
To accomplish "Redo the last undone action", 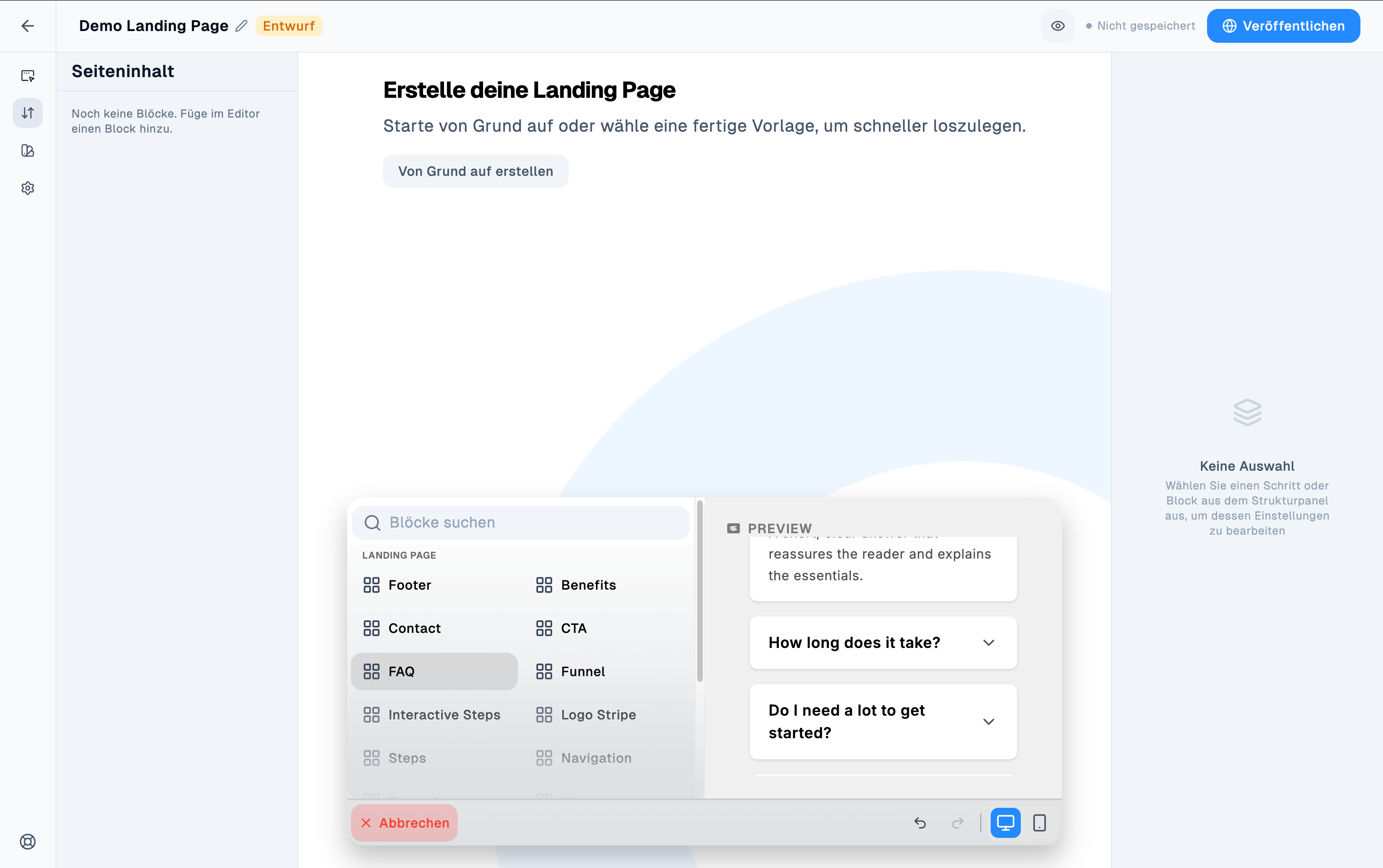I will pos(957,823).
